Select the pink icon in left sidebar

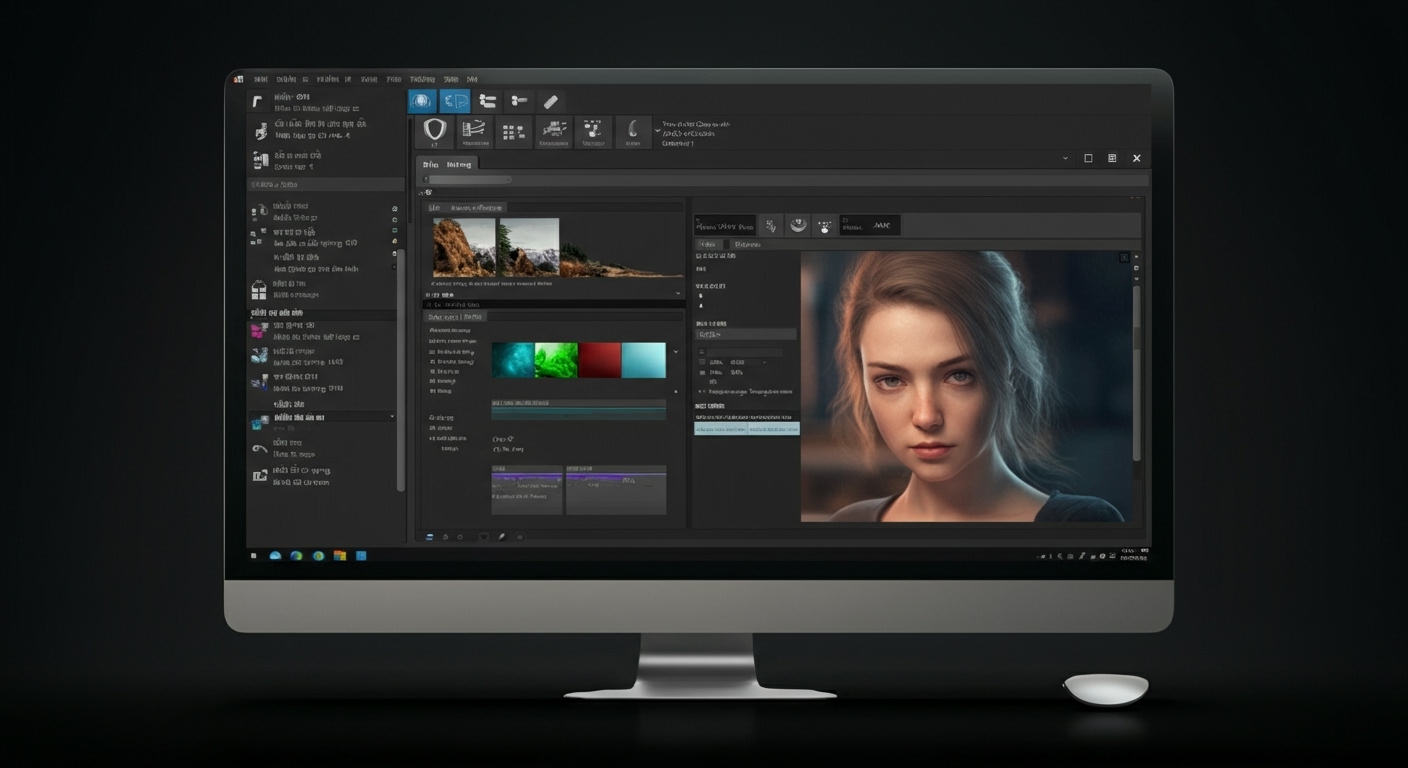pos(259,331)
